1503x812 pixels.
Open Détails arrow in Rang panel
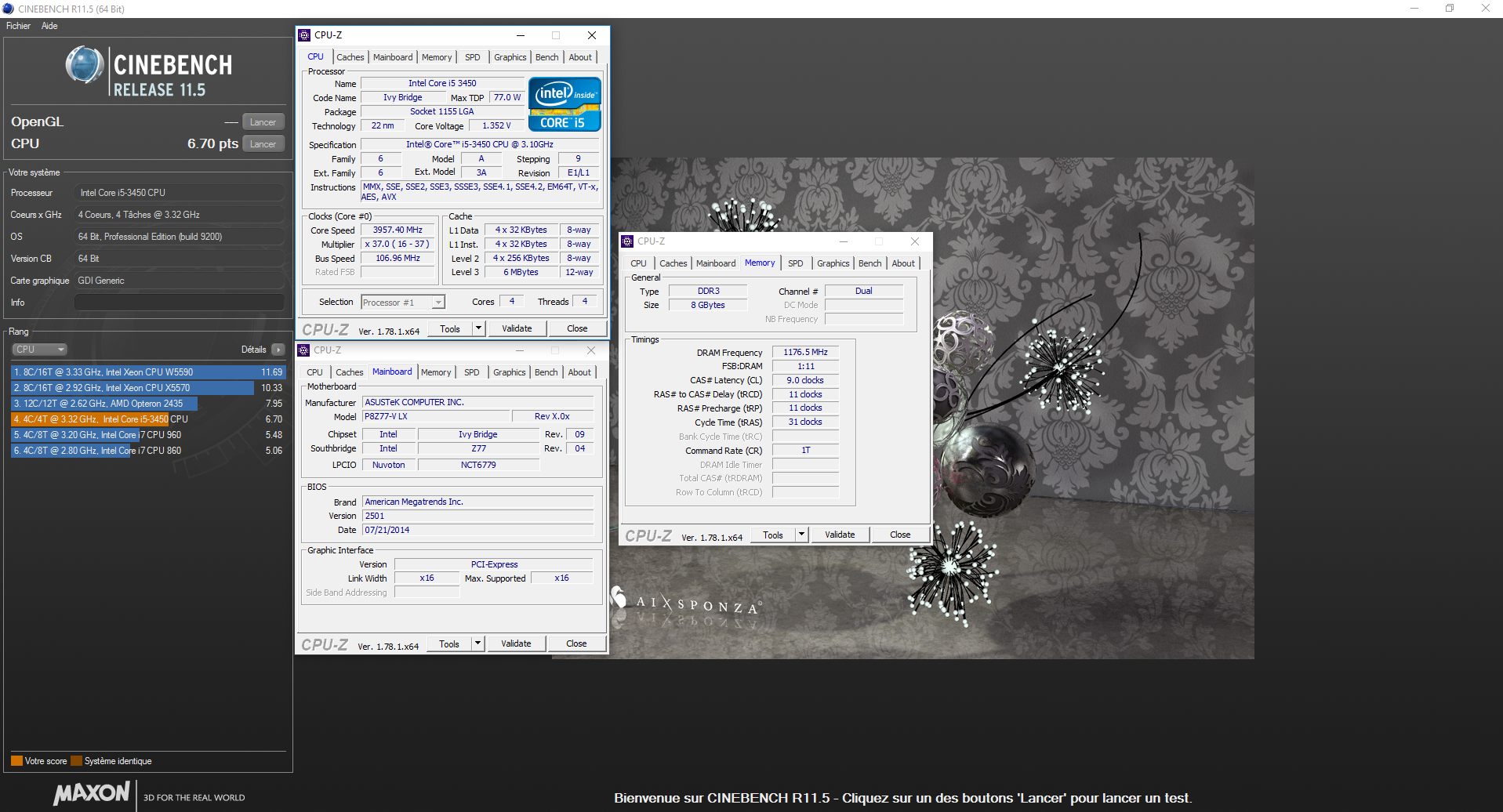click(x=278, y=350)
